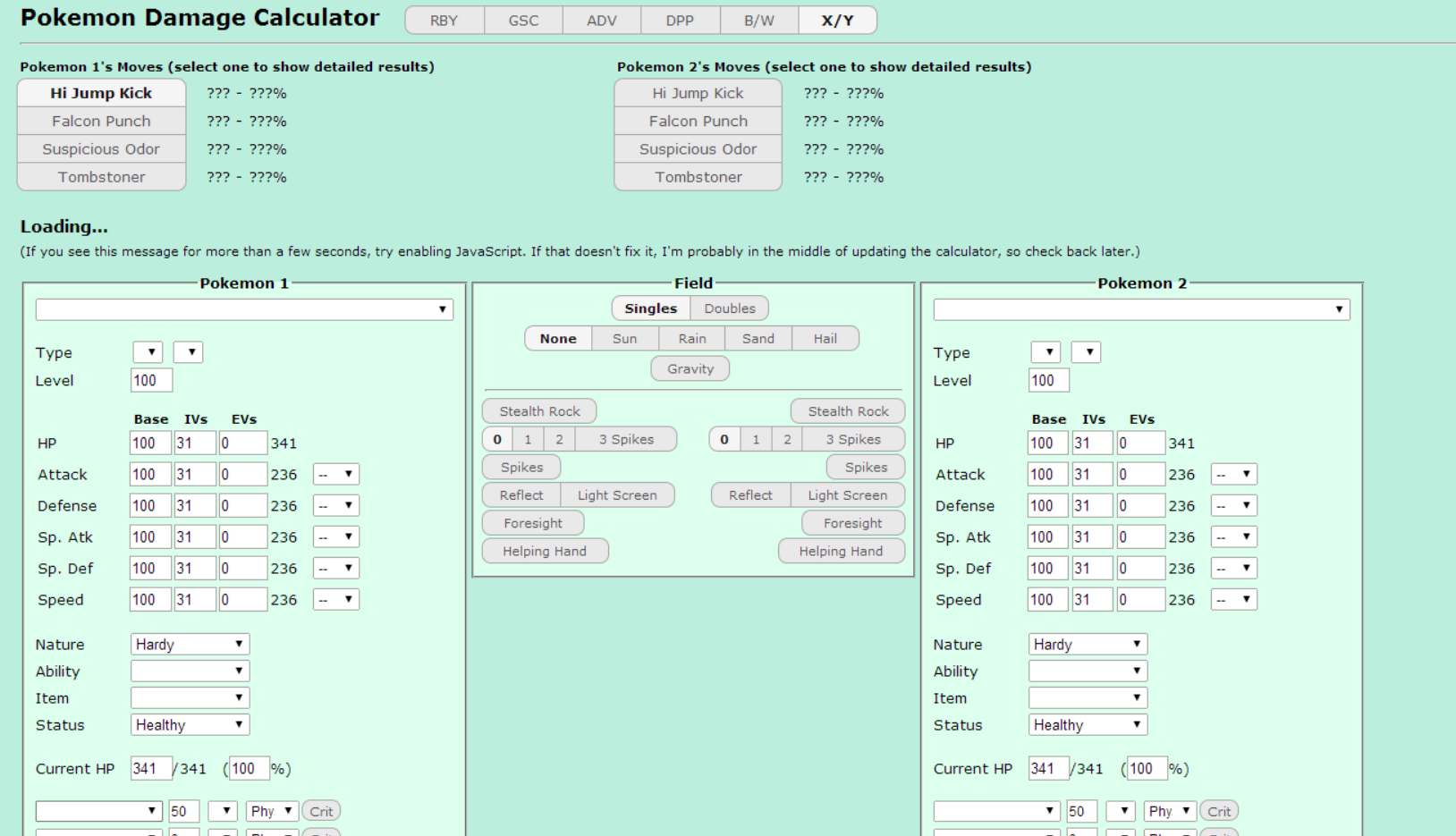This screenshot has height=836, width=1456.
Task: Switch to the RBY generation tab
Action: 444,21
